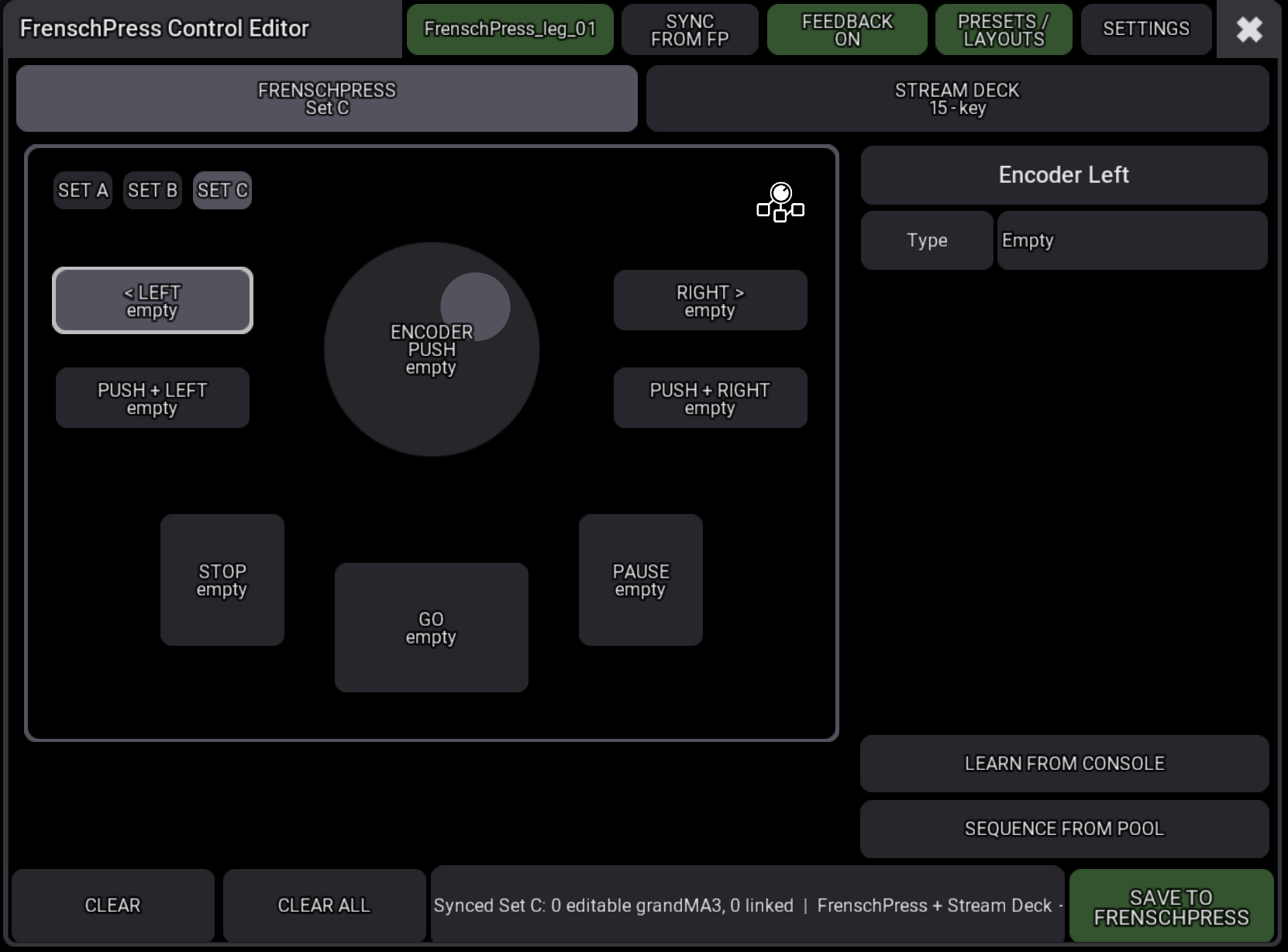Screen dimensions: 1288x952
Task: Click the Type label
Action: click(x=927, y=240)
